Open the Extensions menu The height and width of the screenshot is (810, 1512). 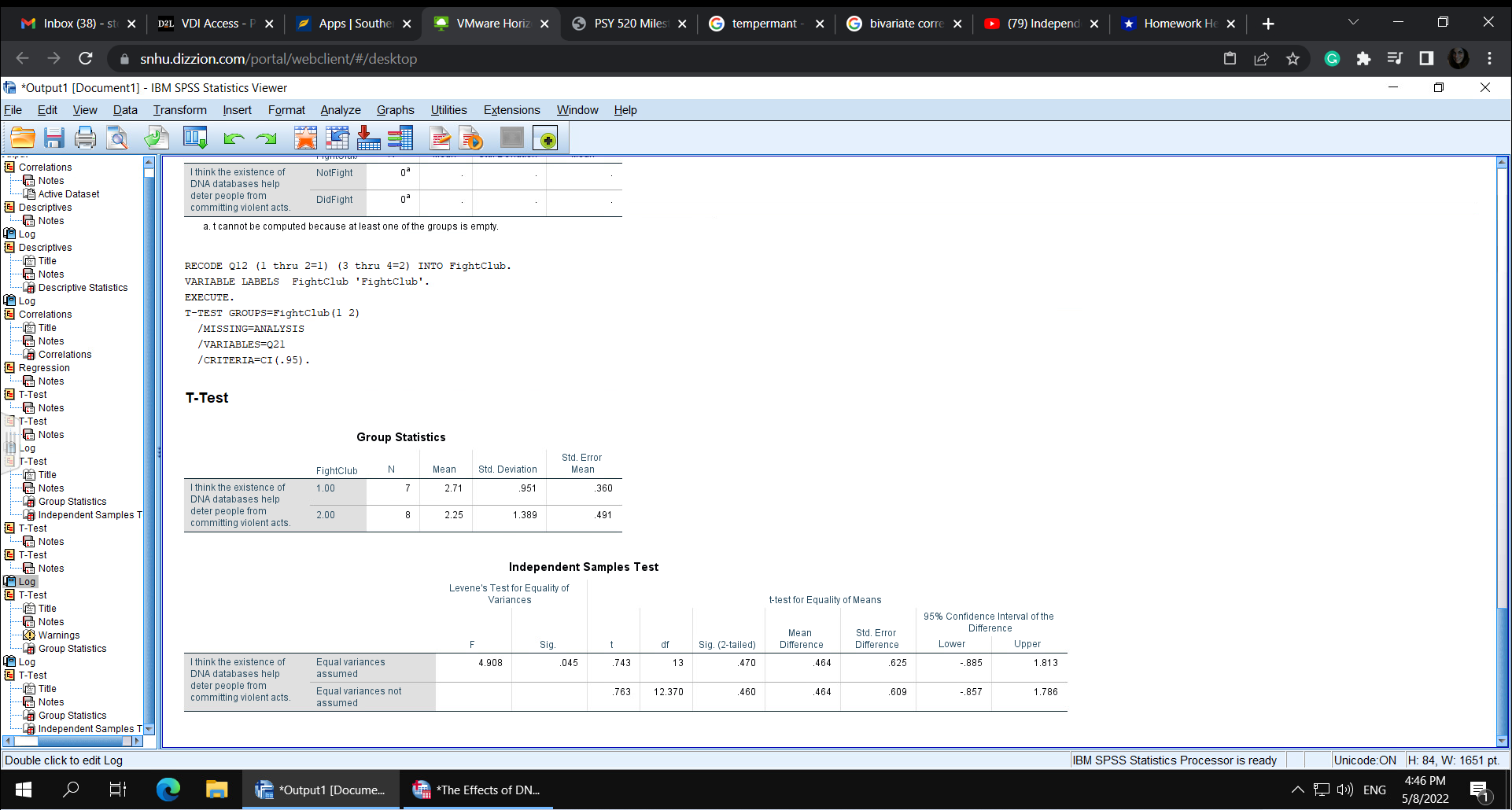tap(512, 110)
